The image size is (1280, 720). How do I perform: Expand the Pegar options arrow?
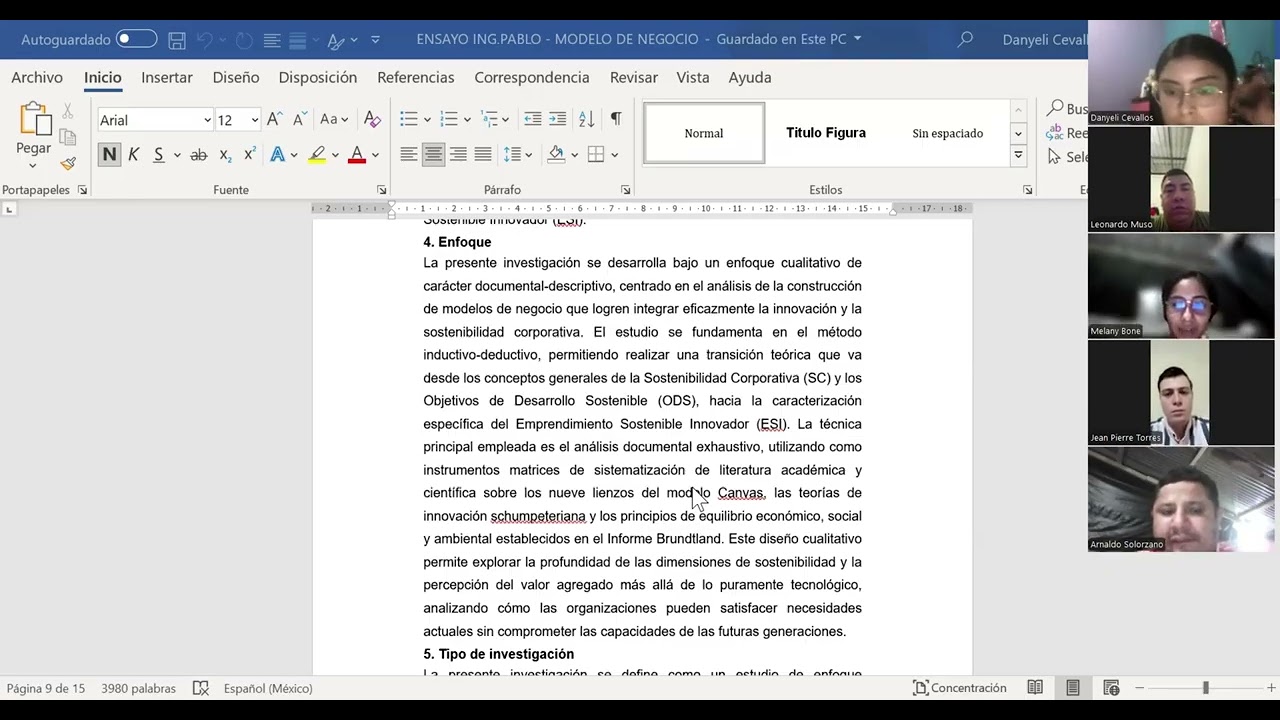pyautogui.click(x=33, y=165)
